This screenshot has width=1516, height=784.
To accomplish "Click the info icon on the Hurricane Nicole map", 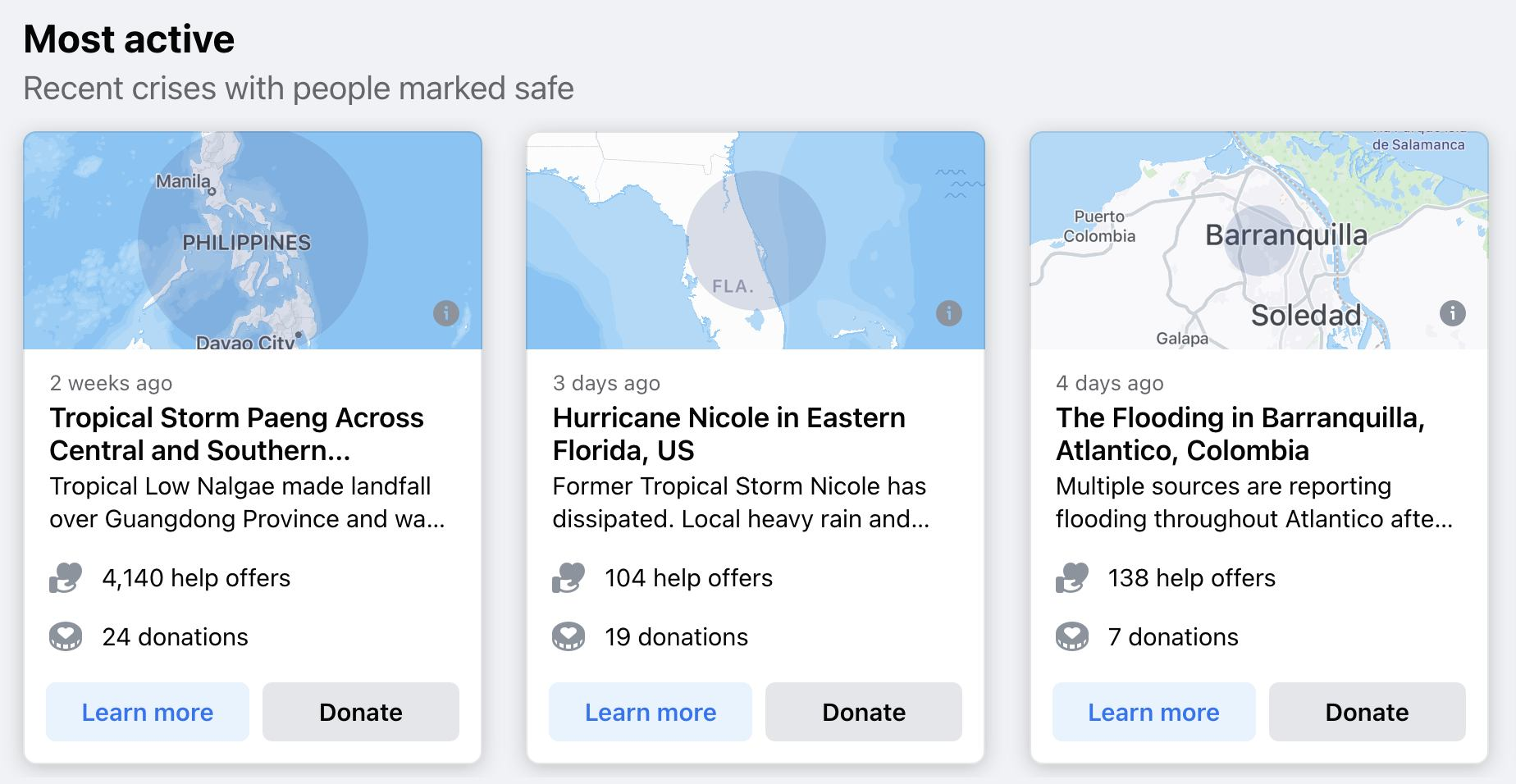I will [949, 312].
